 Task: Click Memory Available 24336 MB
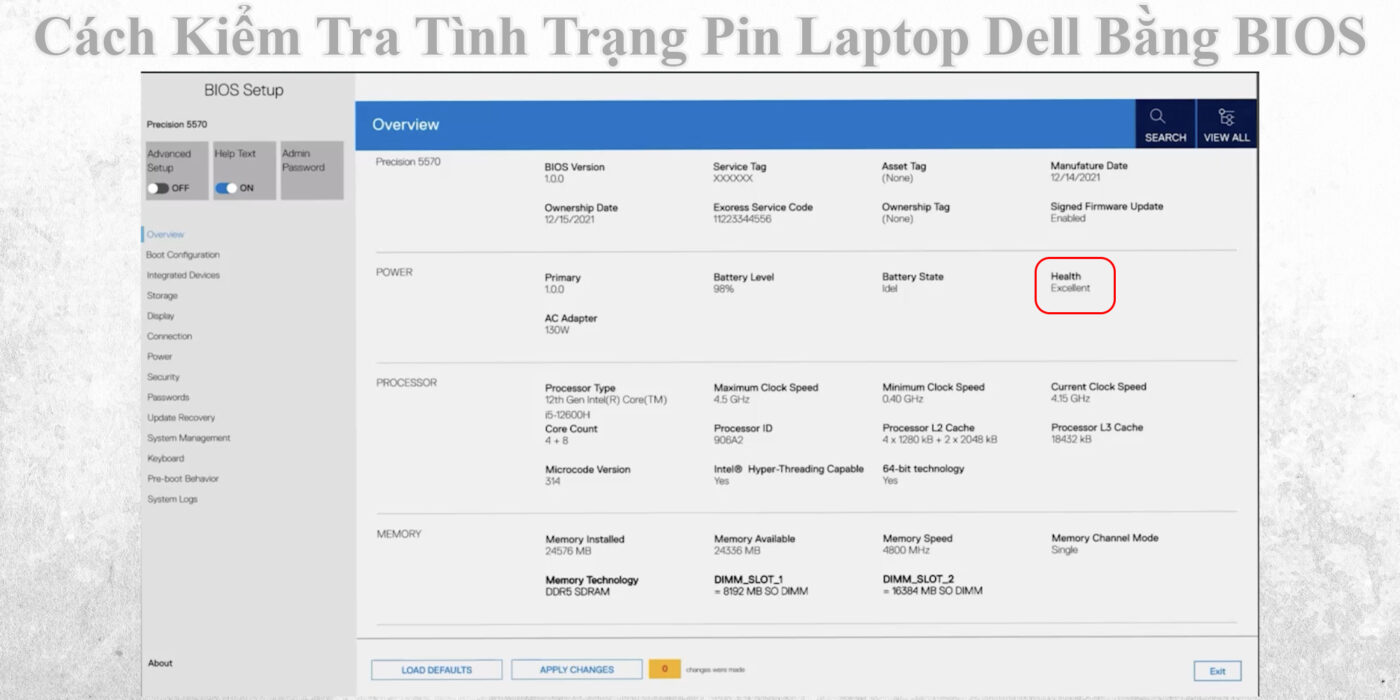(755, 544)
